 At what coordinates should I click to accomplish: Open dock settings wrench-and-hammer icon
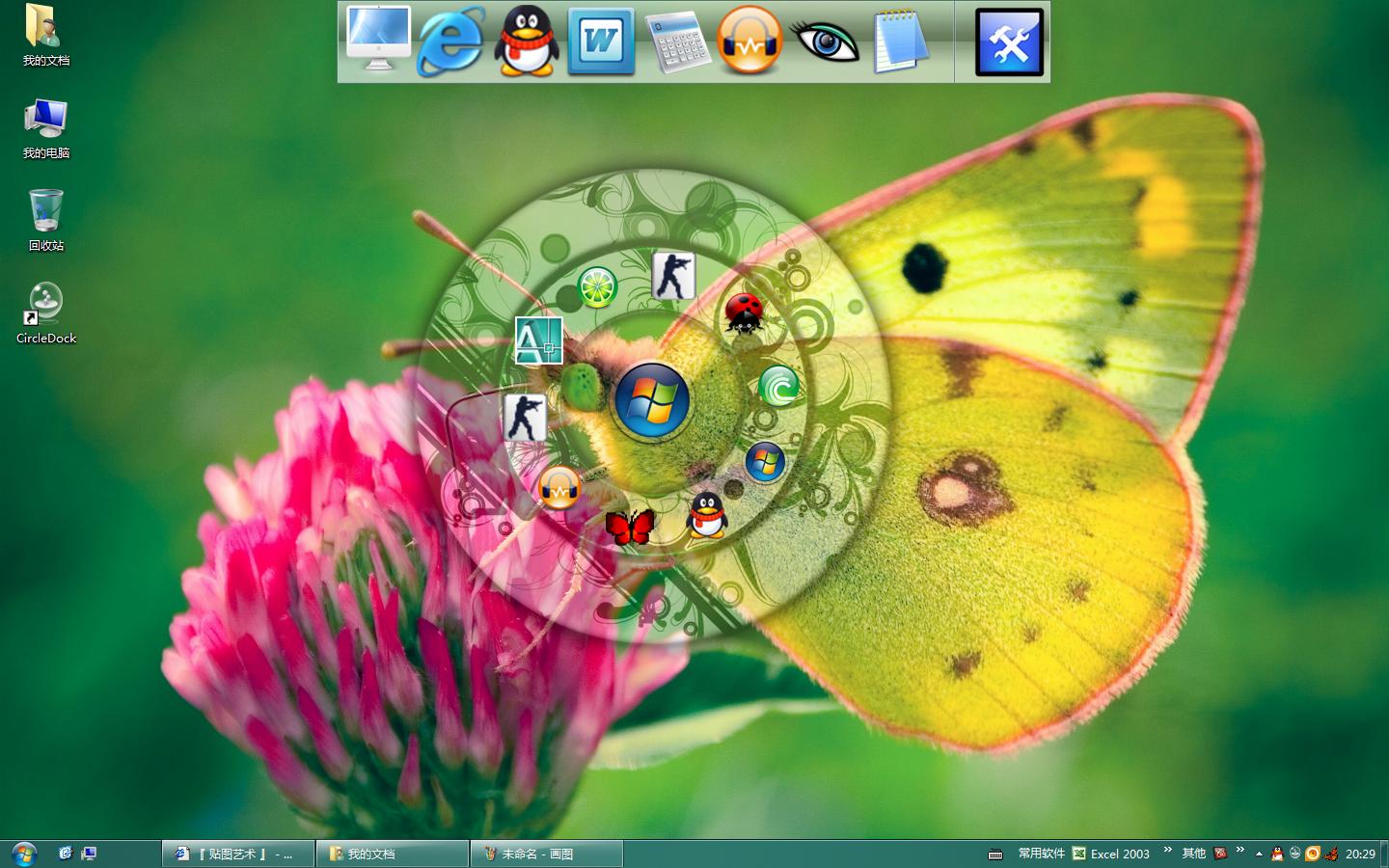coord(1009,42)
